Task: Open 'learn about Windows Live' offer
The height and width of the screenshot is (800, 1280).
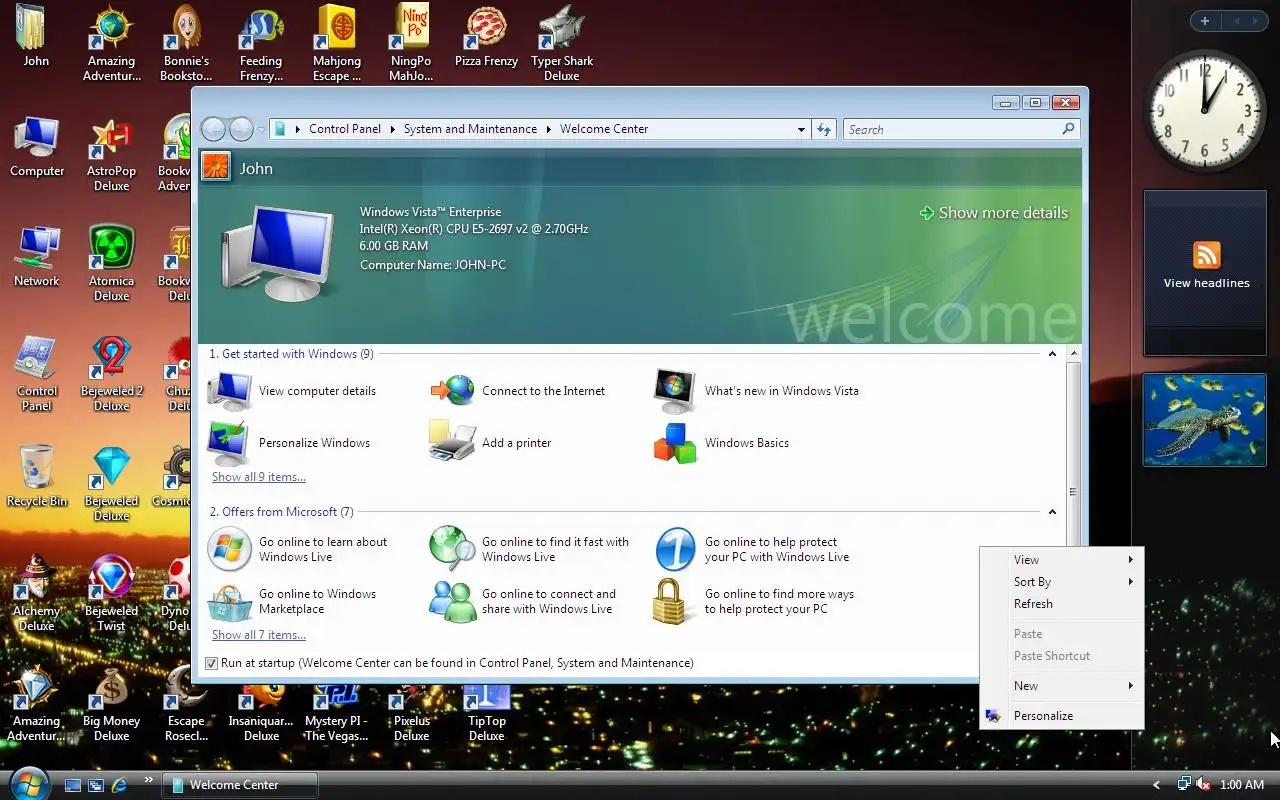Action: pyautogui.click(x=298, y=549)
